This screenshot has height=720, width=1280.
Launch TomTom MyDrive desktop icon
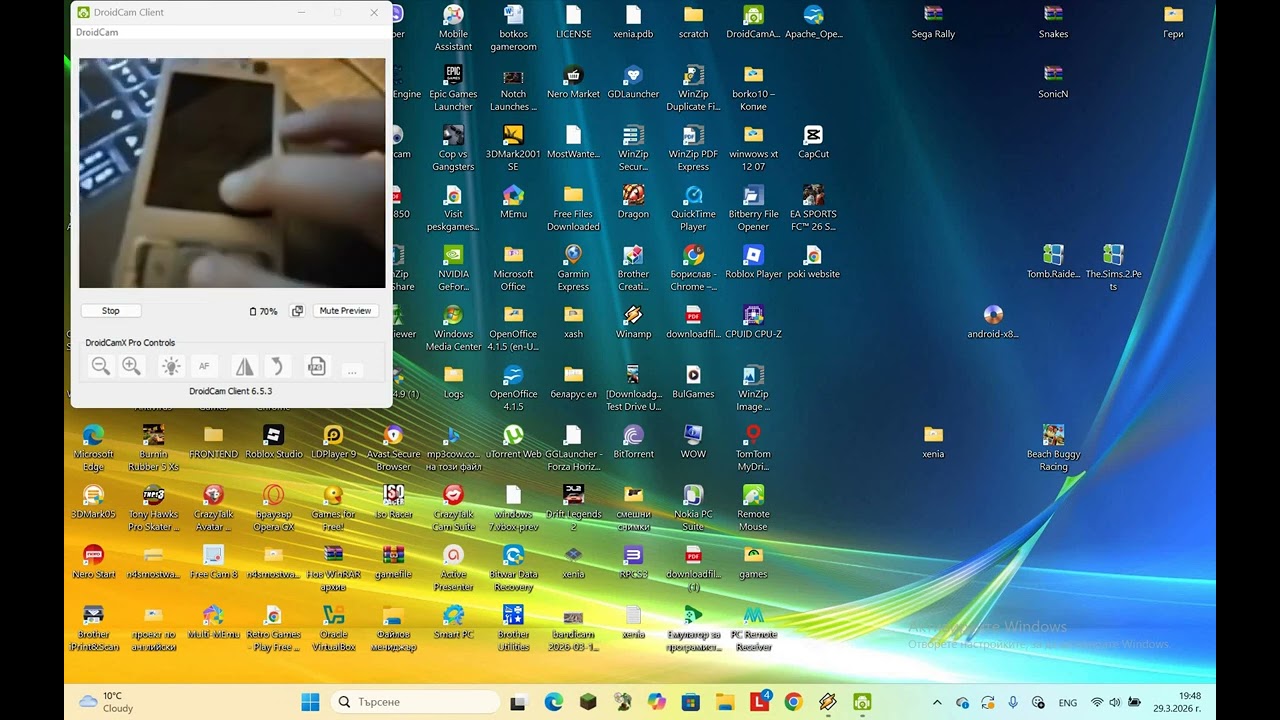pyautogui.click(x=753, y=448)
